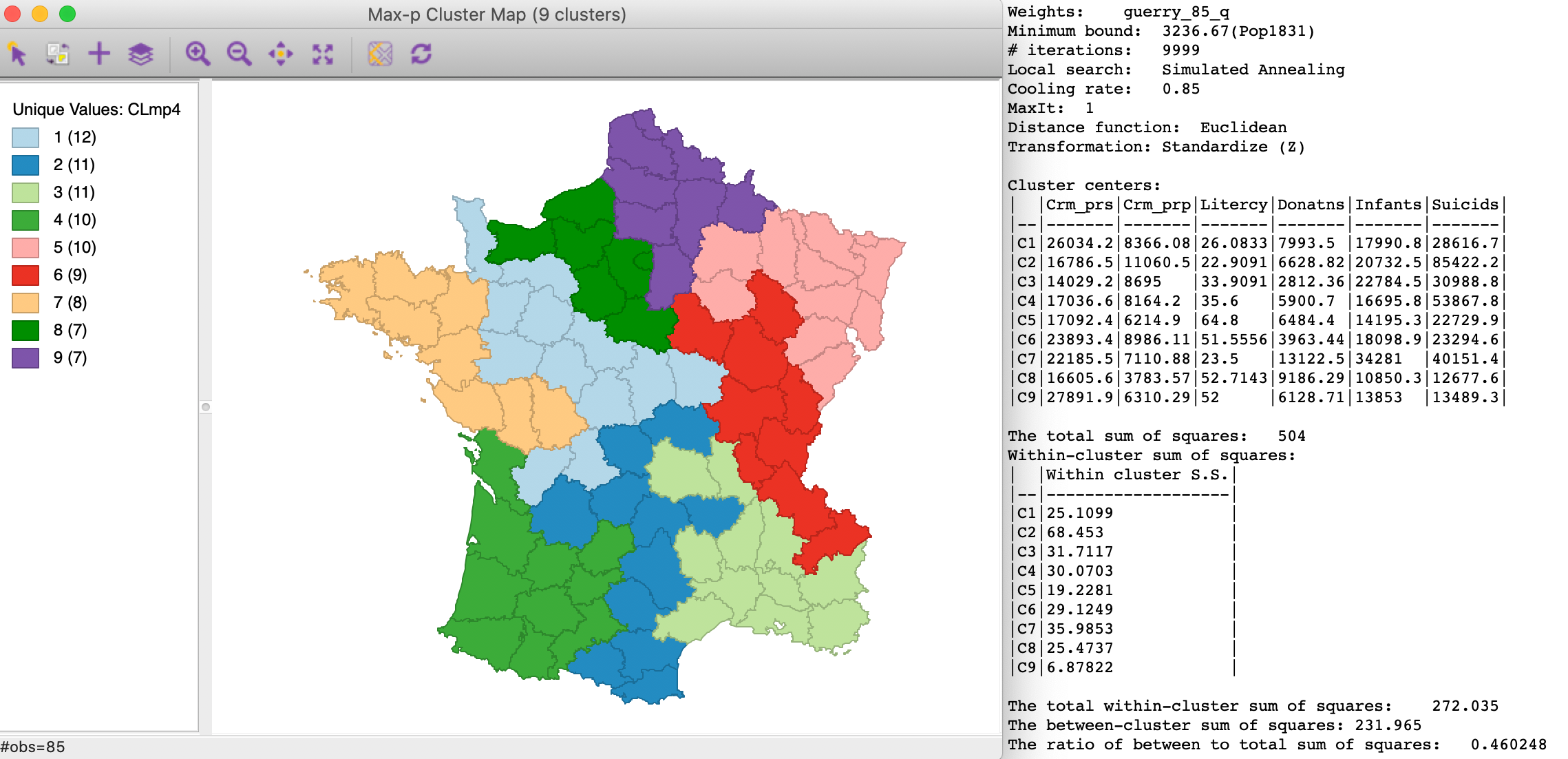This screenshot has width=1568, height=759.
Task: Click the refresh map icon
Action: (421, 54)
